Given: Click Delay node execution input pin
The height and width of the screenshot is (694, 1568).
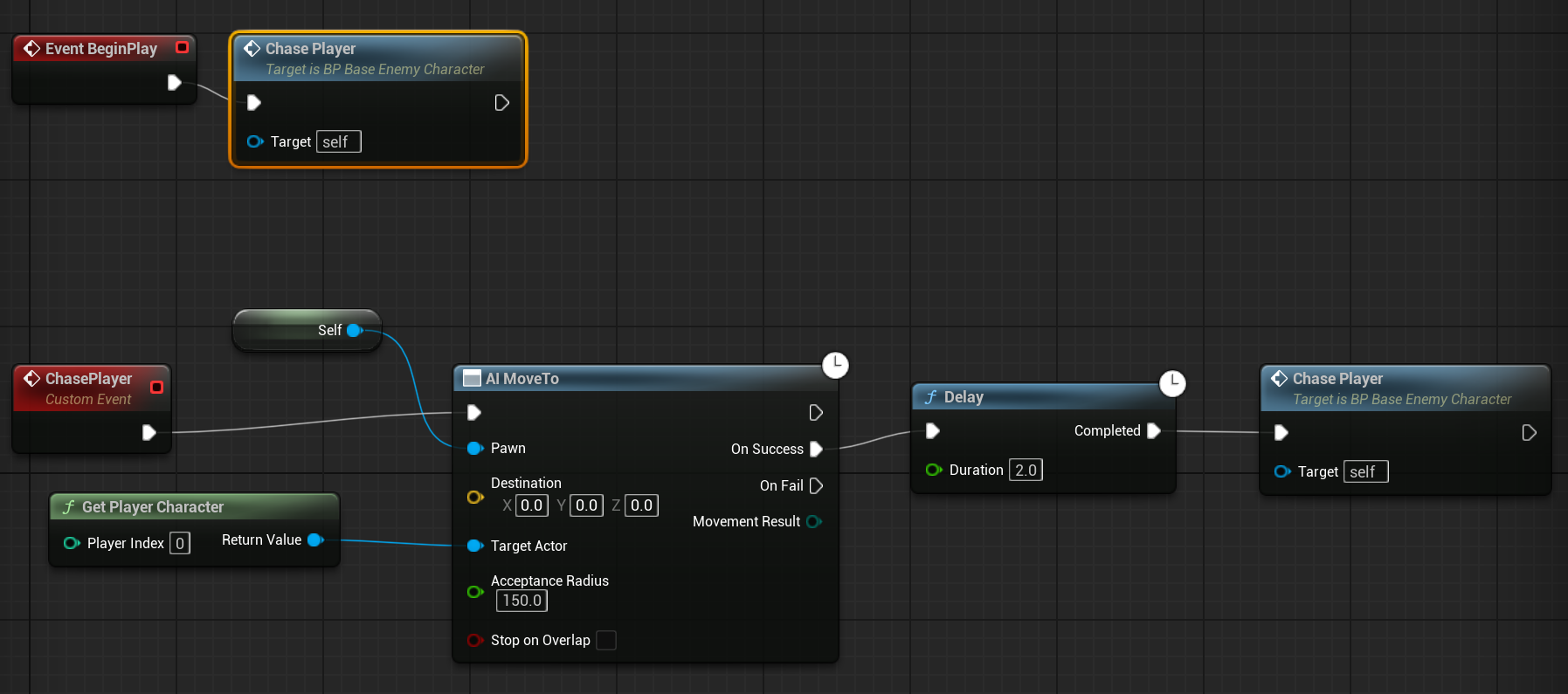Looking at the screenshot, I should (x=932, y=430).
